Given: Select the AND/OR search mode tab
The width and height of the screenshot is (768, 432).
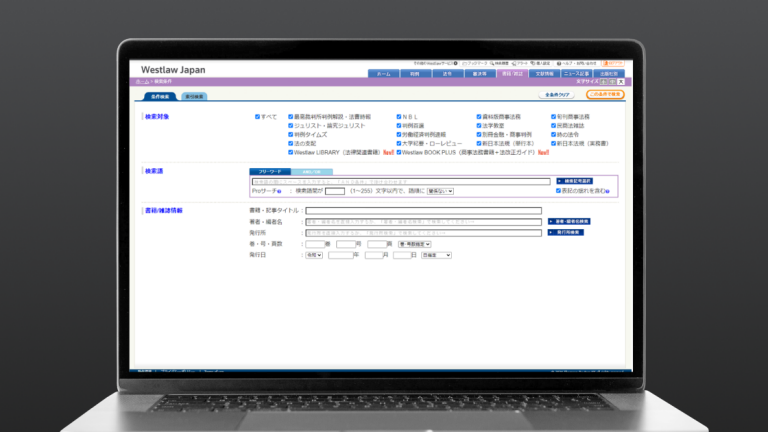Looking at the screenshot, I should pos(312,172).
